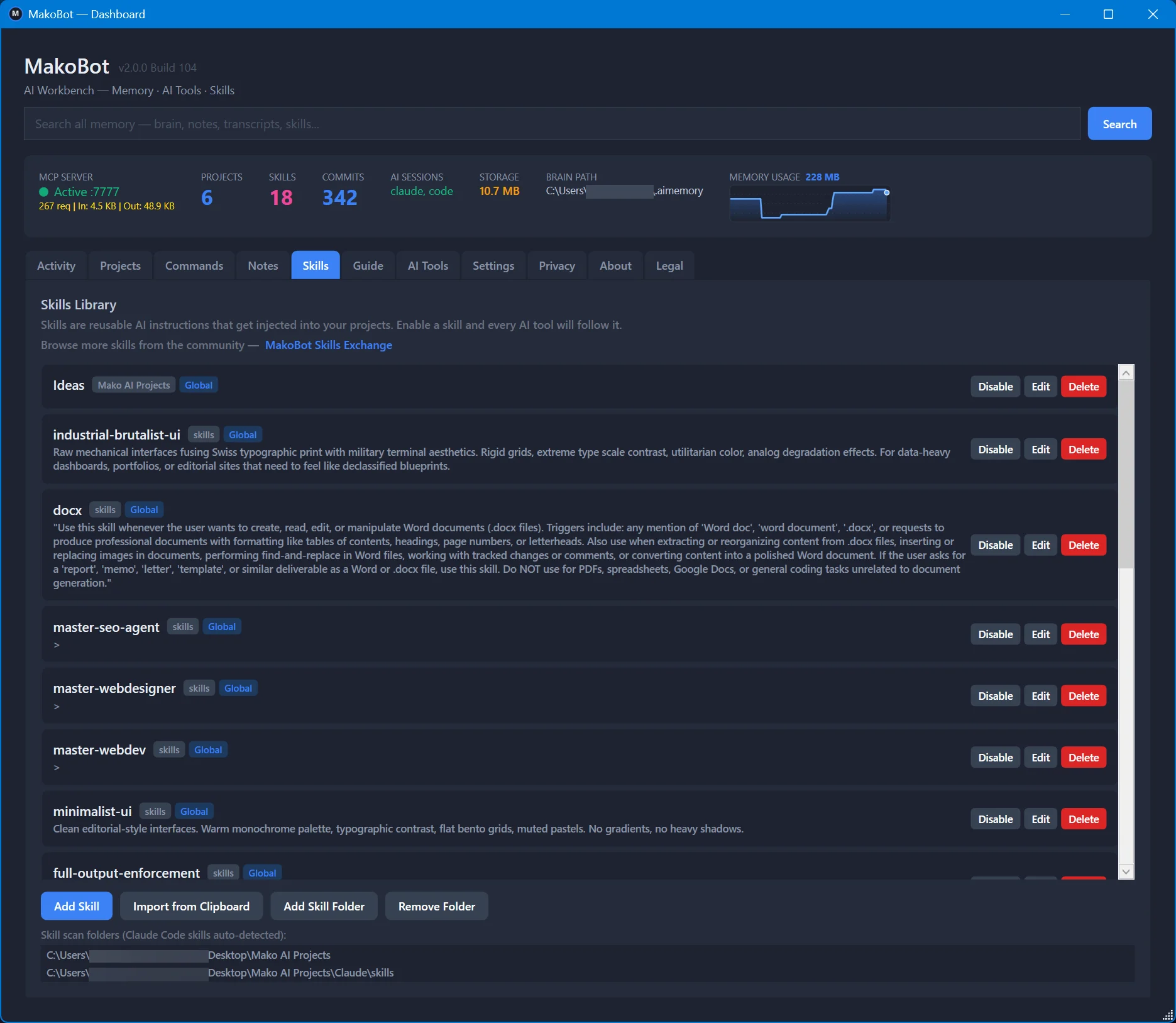
Task: Click the Storage value 10.7 MB
Action: (x=499, y=191)
